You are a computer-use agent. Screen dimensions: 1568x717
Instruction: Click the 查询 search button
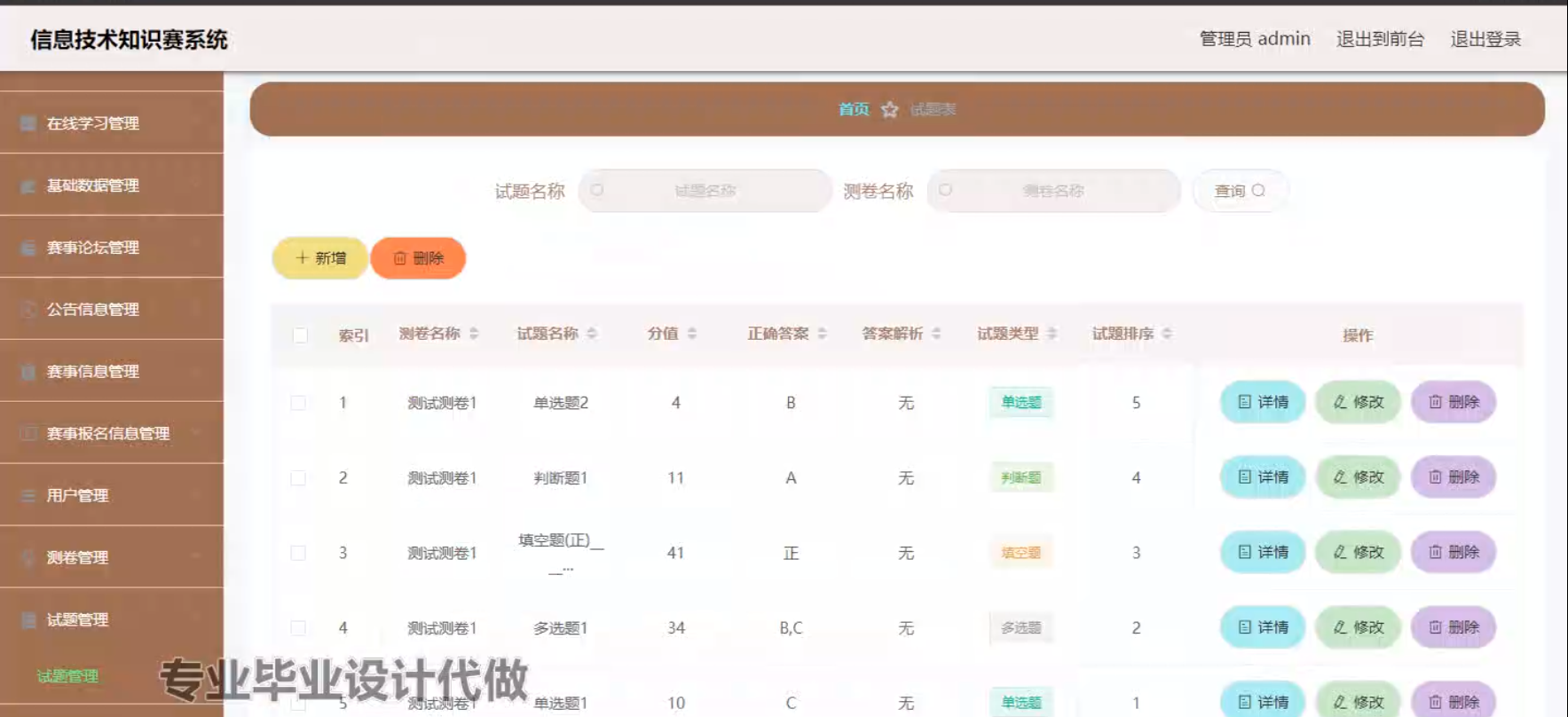(x=1240, y=190)
